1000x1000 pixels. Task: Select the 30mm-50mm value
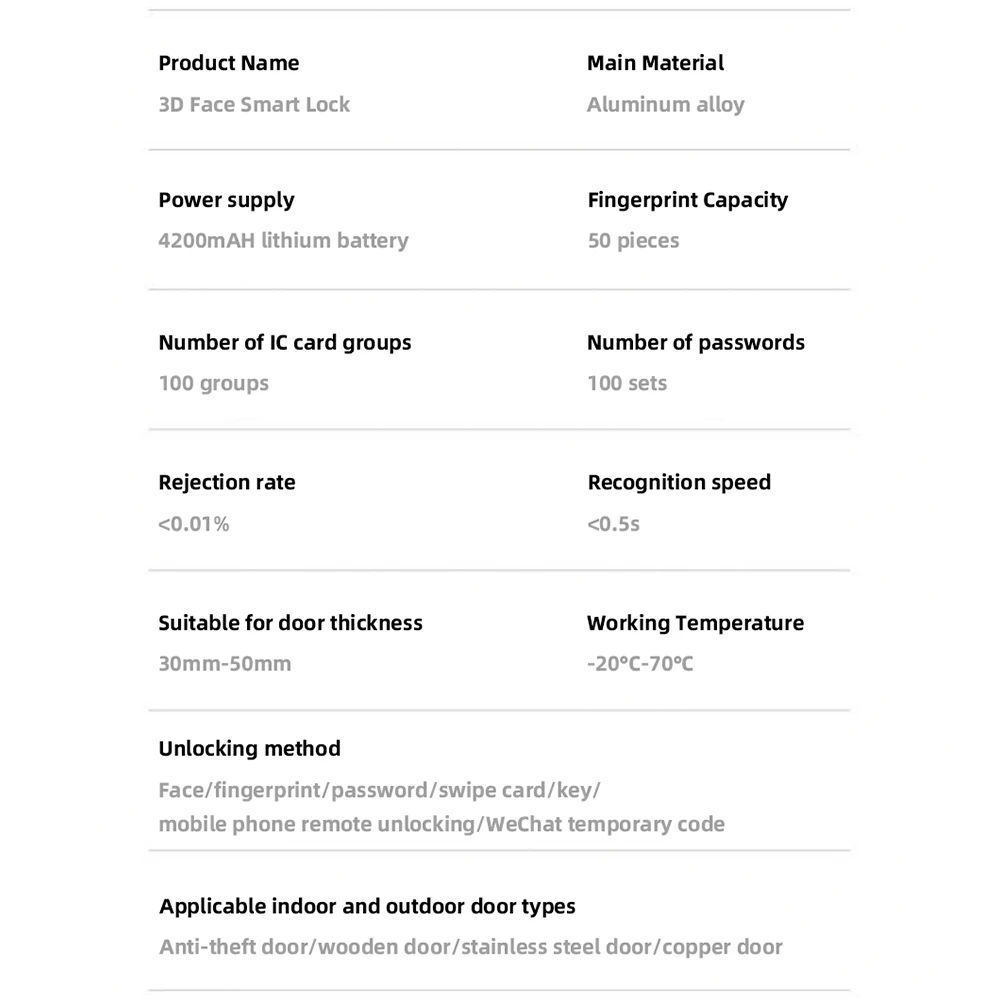click(x=224, y=664)
